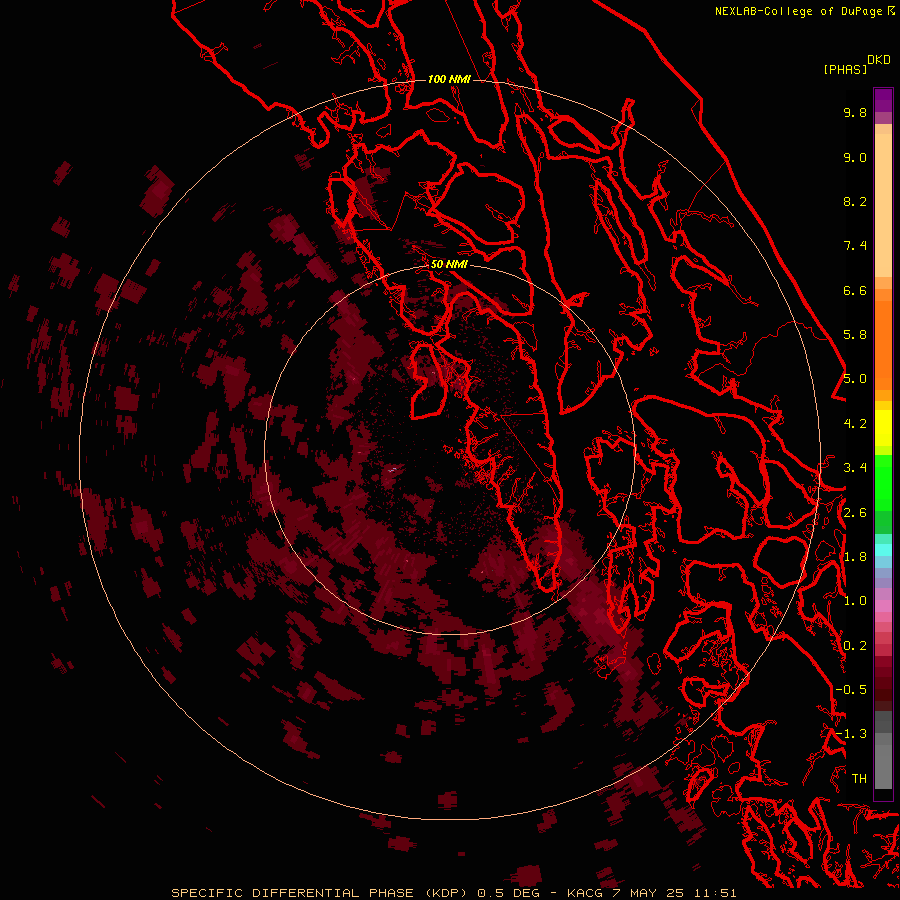The image size is (900, 900).
Task: Click the 4.2 value on the color scale
Action: tap(855, 424)
